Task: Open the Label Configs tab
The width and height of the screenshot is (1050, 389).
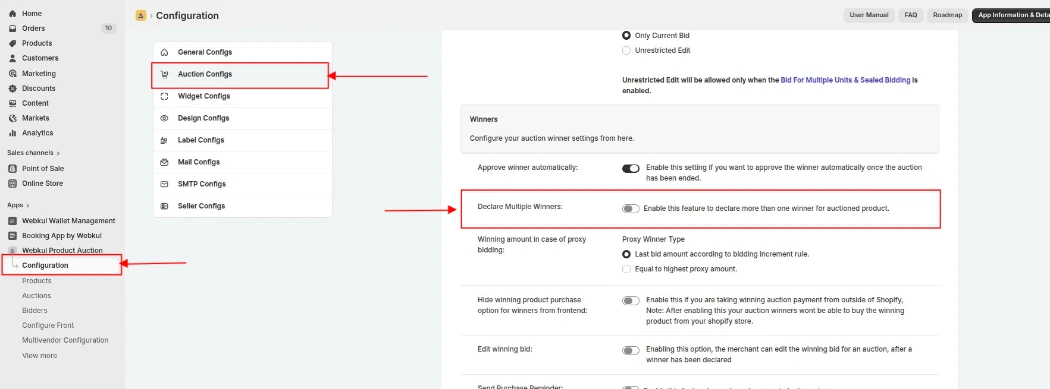Action: (x=242, y=141)
